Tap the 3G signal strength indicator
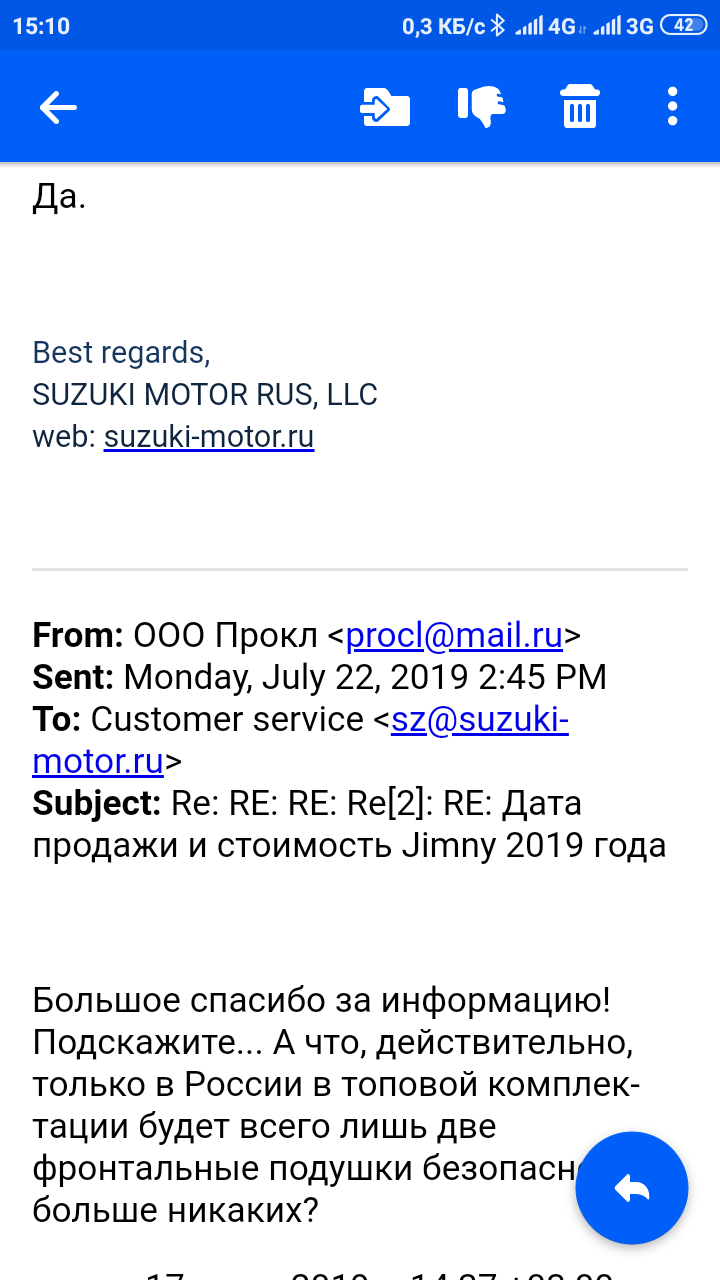This screenshot has height=1280, width=720. 623,26
